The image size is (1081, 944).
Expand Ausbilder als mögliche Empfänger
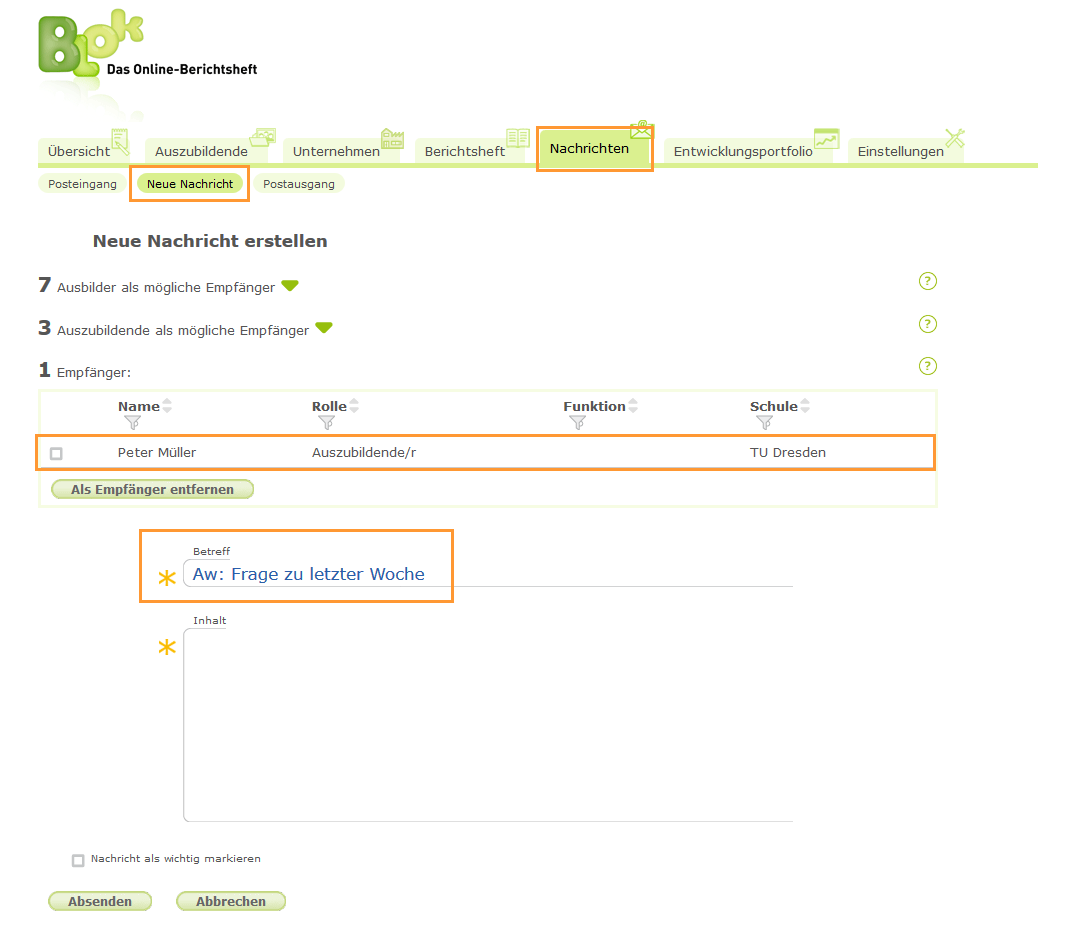[290, 286]
